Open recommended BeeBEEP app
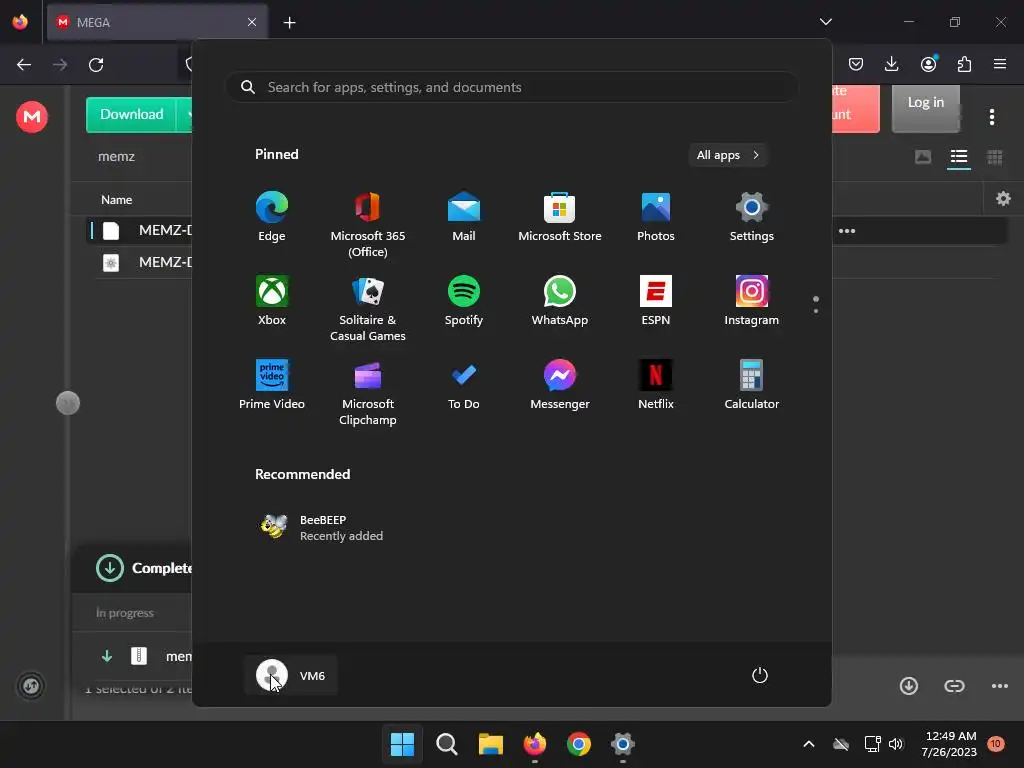Viewport: 1024px width, 768px height. click(321, 527)
